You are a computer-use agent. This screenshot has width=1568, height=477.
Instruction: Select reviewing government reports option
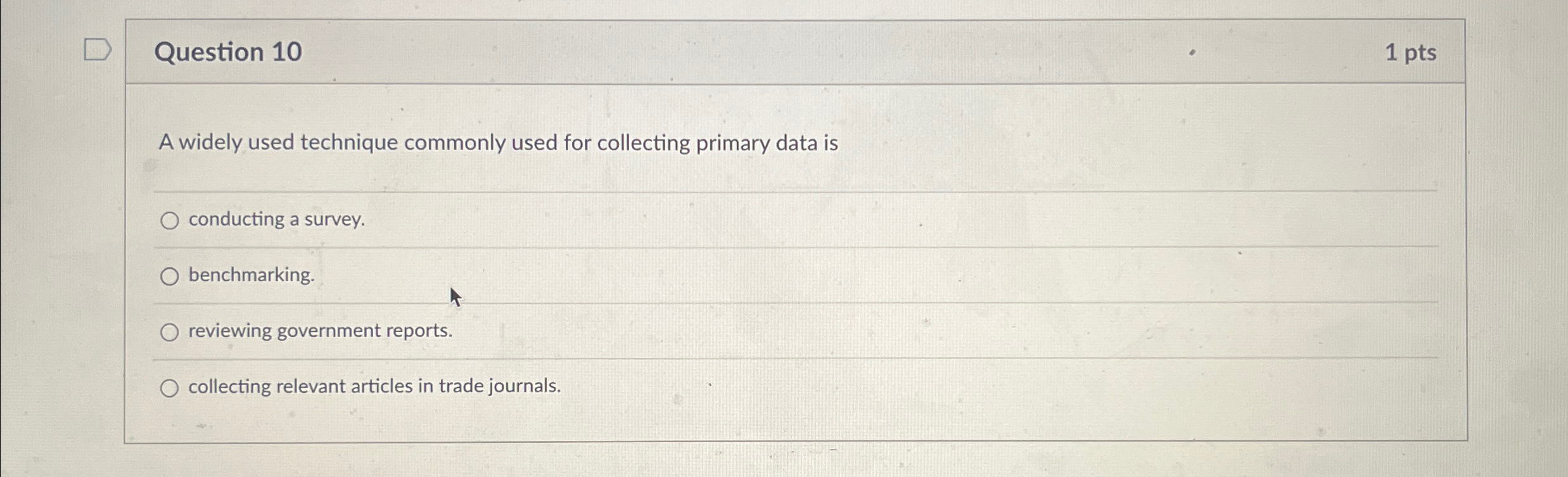point(170,331)
